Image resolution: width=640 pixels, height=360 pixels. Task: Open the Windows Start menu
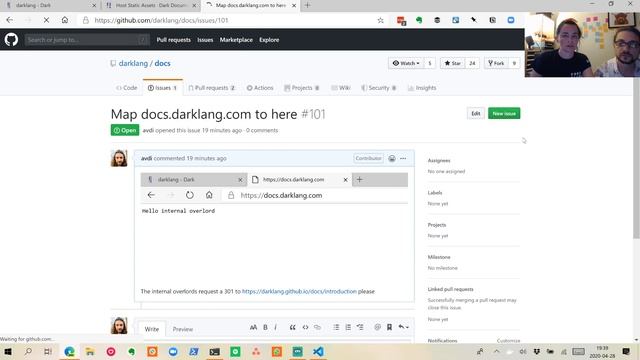pyautogui.click(x=8, y=351)
